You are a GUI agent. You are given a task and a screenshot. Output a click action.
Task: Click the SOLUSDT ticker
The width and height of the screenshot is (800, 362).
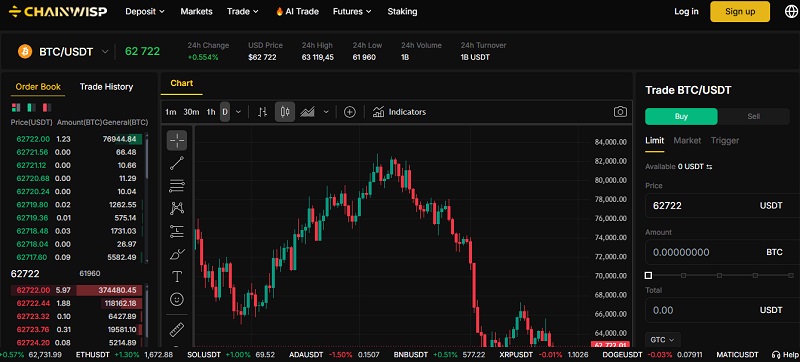point(231,354)
